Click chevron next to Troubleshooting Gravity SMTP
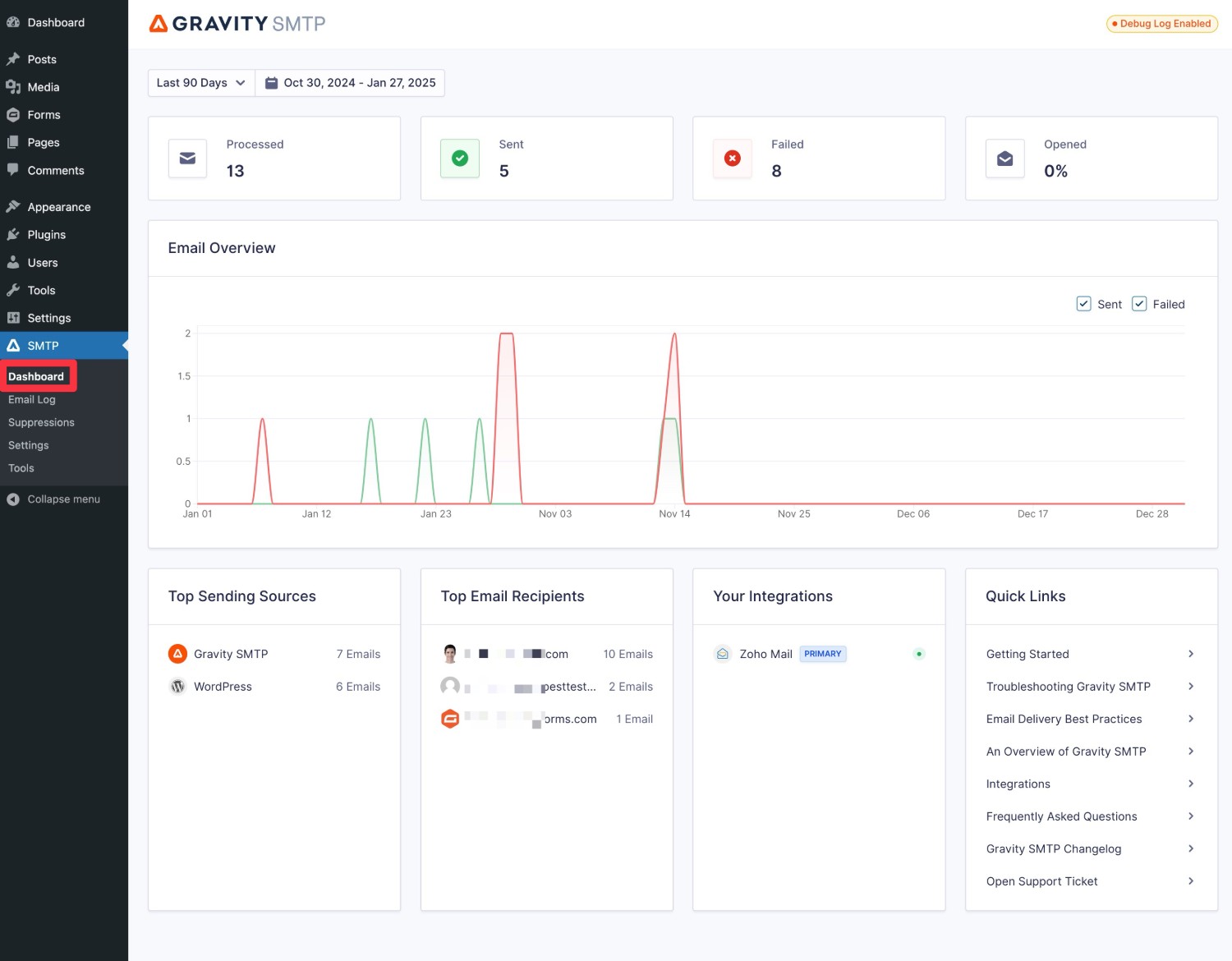This screenshot has width=1232, height=961. 1191,687
